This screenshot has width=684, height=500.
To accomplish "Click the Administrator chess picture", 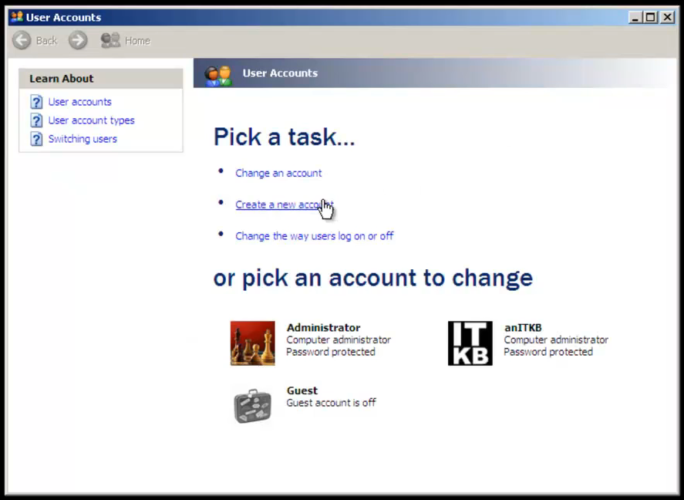I will [x=252, y=343].
